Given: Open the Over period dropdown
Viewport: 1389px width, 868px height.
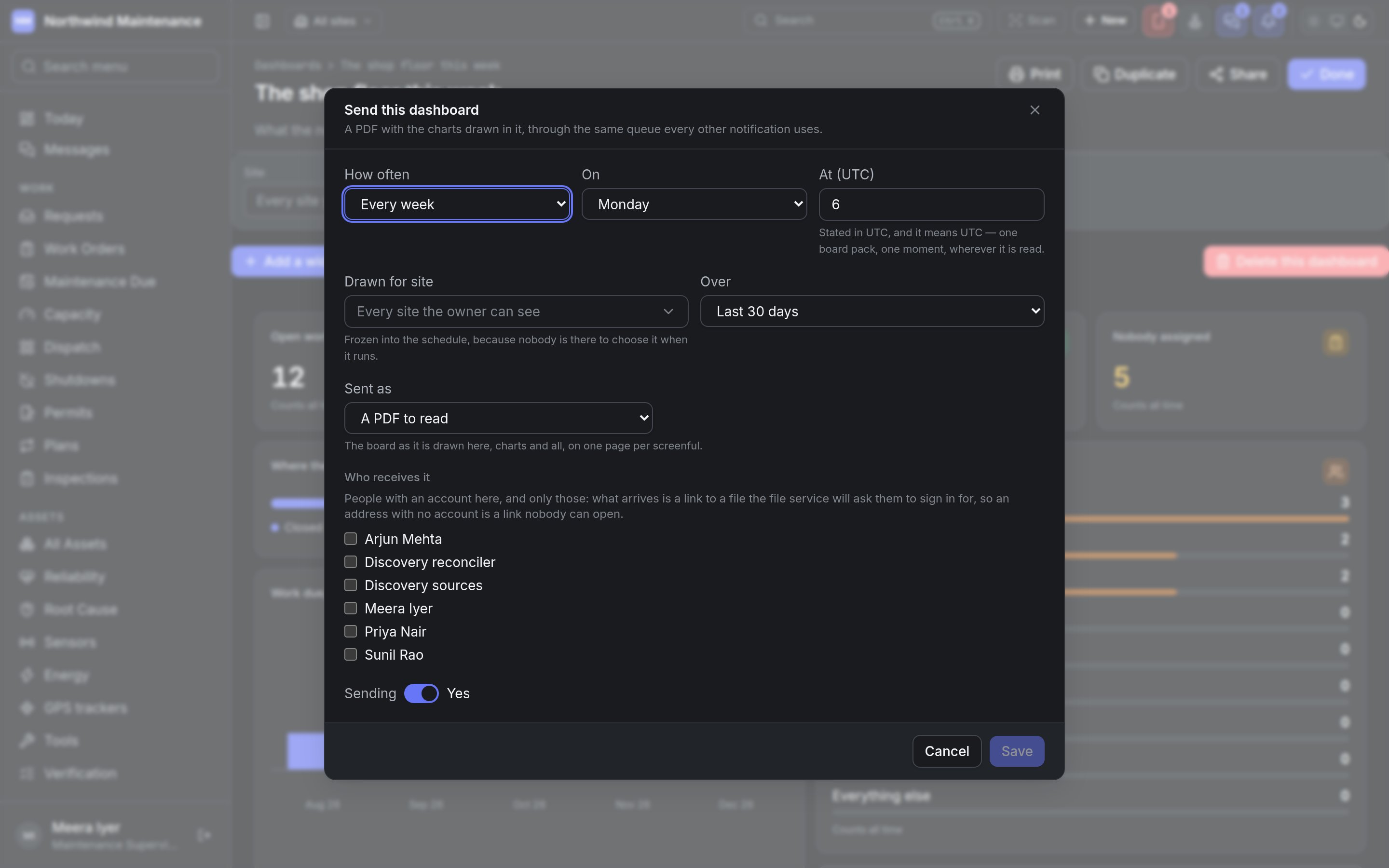Looking at the screenshot, I should click(872, 311).
